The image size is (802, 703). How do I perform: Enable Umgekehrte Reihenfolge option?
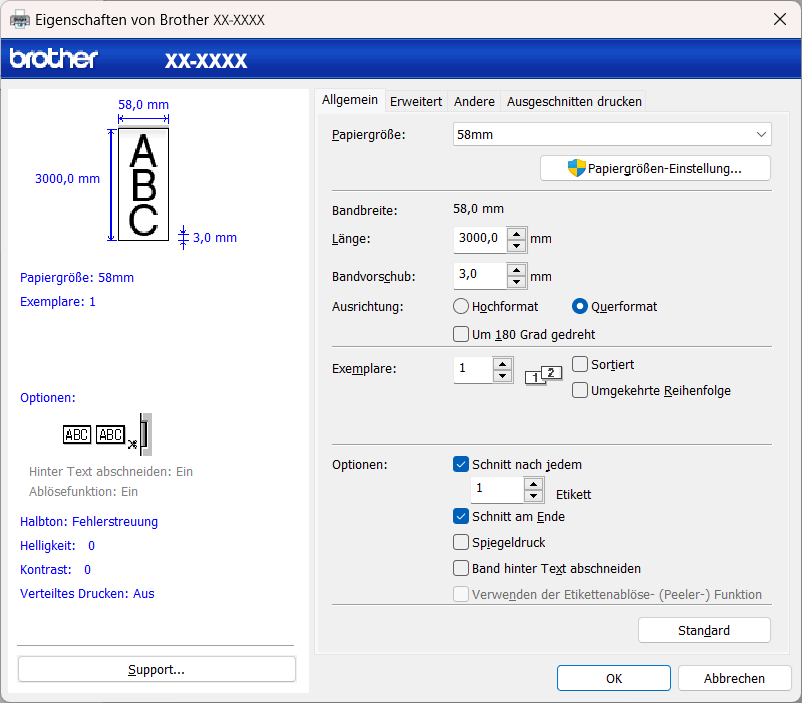pos(580,390)
